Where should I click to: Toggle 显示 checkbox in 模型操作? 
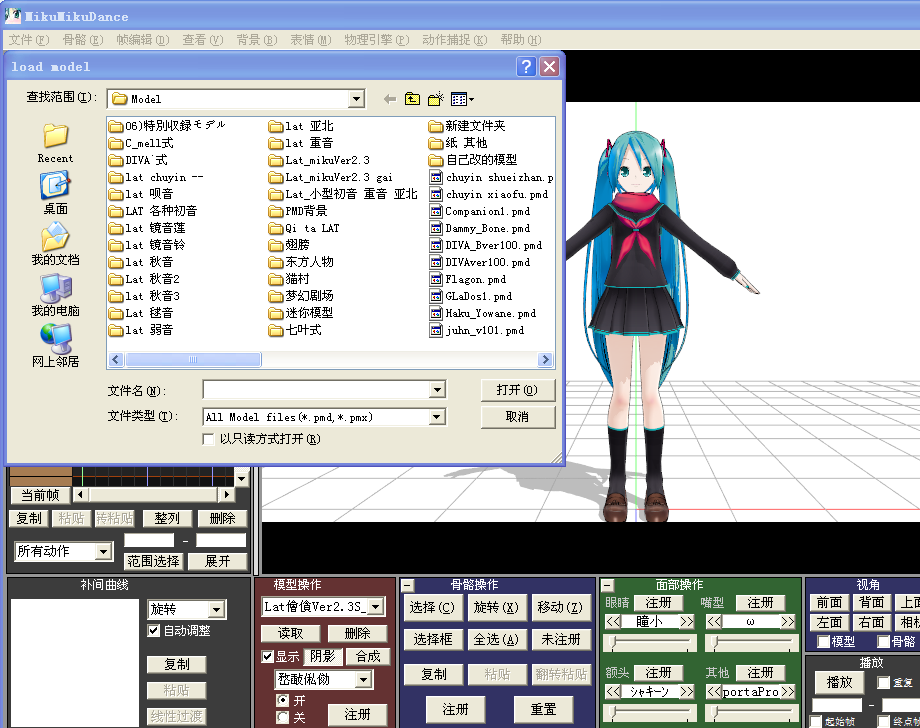(x=268, y=656)
